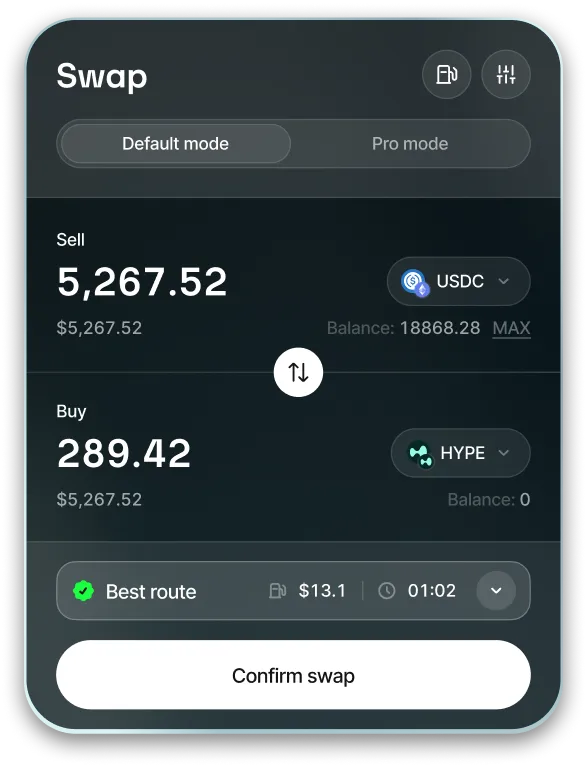Image resolution: width=587 pixels, height=765 pixels.
Task: Click the Best route label
Action: pyautogui.click(x=151, y=591)
